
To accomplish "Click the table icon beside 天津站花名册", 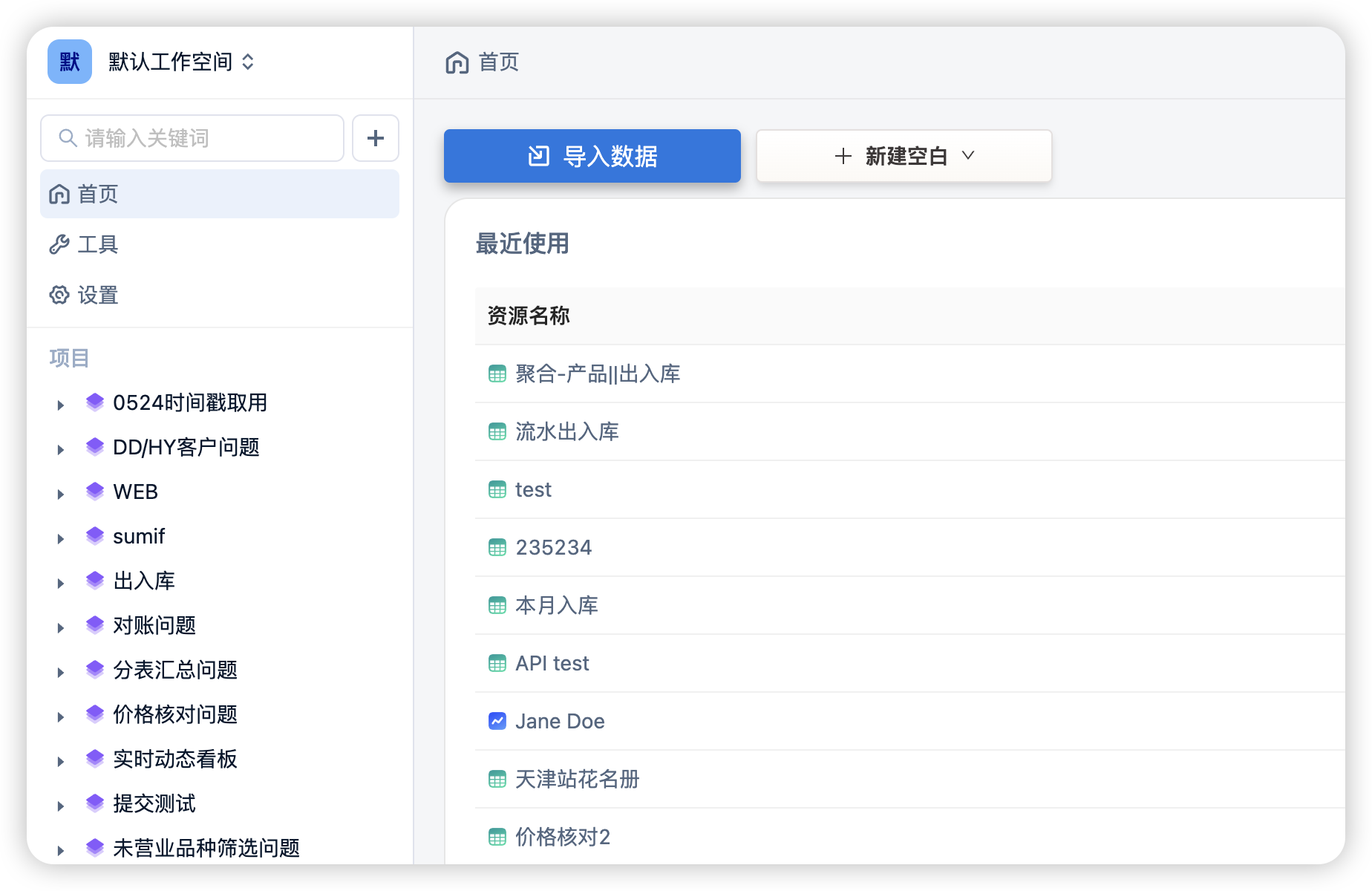I will point(497,779).
